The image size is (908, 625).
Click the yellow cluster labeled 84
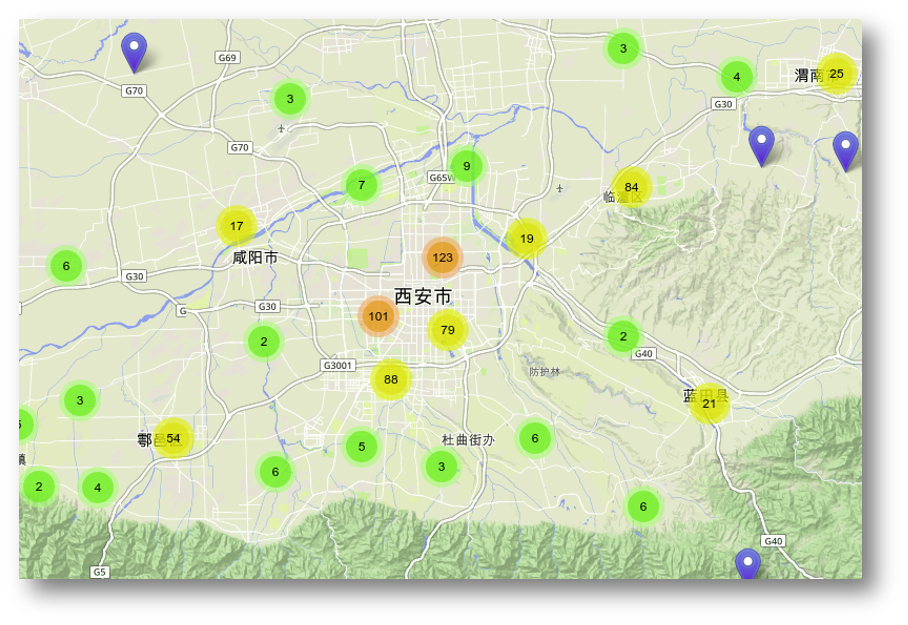(632, 187)
